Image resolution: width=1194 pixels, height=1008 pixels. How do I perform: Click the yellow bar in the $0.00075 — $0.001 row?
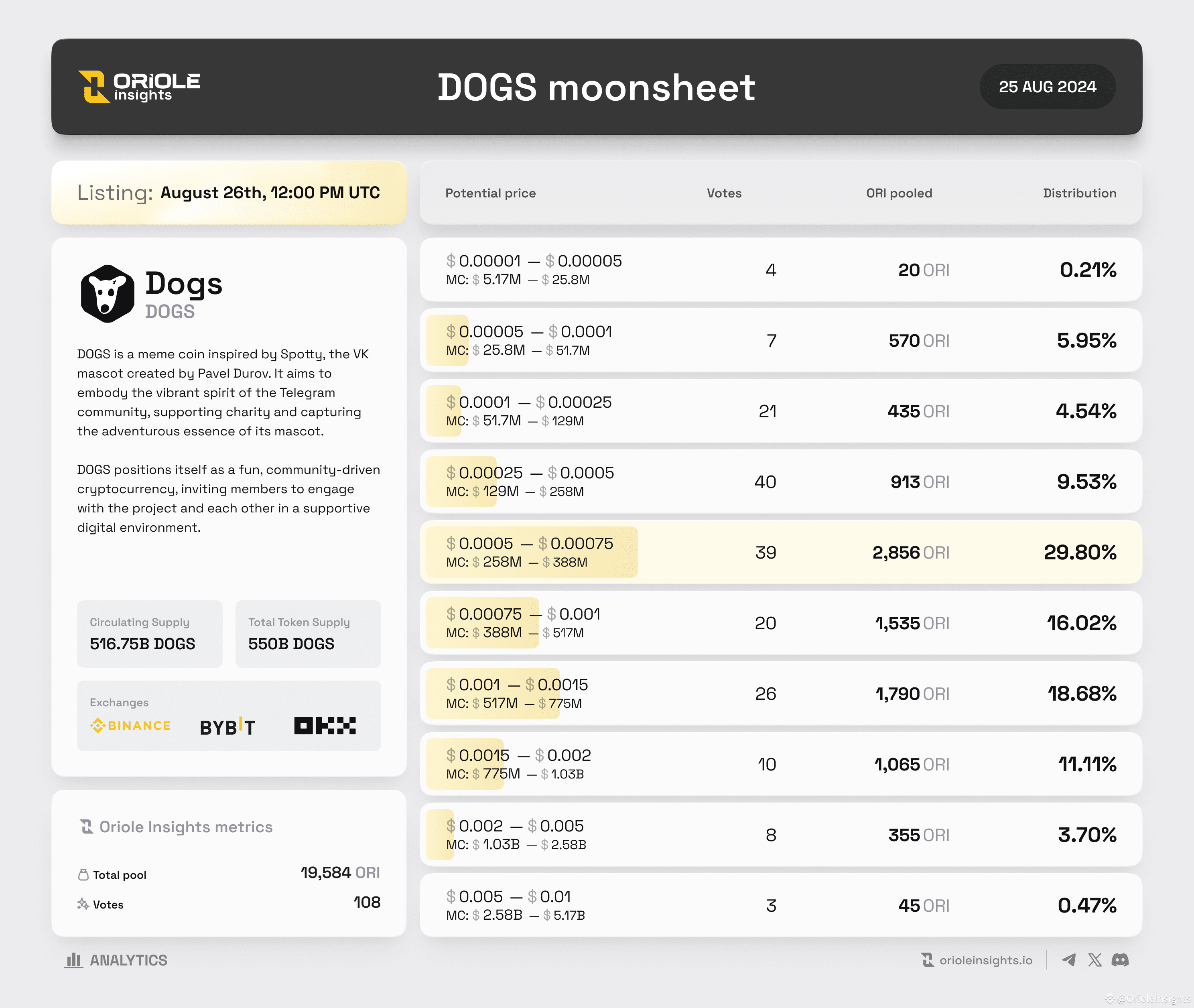pos(483,623)
